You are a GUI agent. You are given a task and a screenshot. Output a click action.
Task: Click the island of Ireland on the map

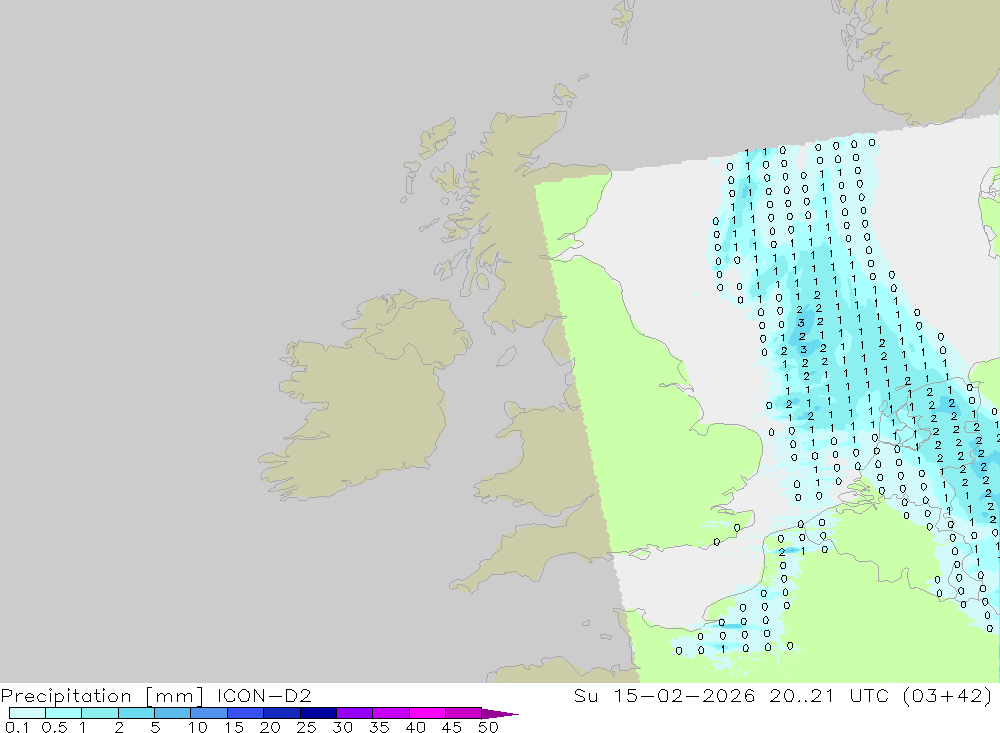365,396
